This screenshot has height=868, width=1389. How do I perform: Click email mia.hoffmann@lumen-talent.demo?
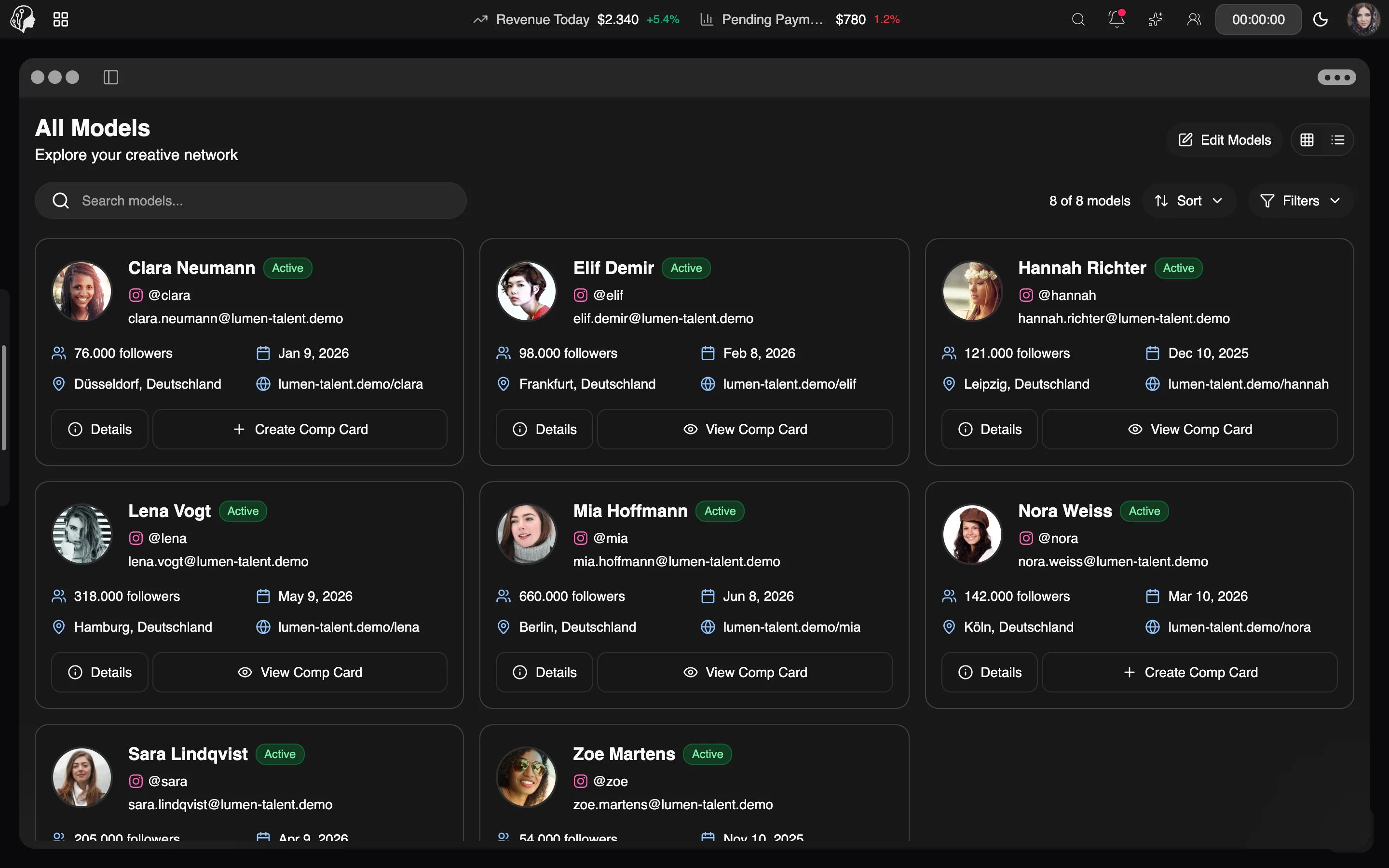click(x=676, y=561)
